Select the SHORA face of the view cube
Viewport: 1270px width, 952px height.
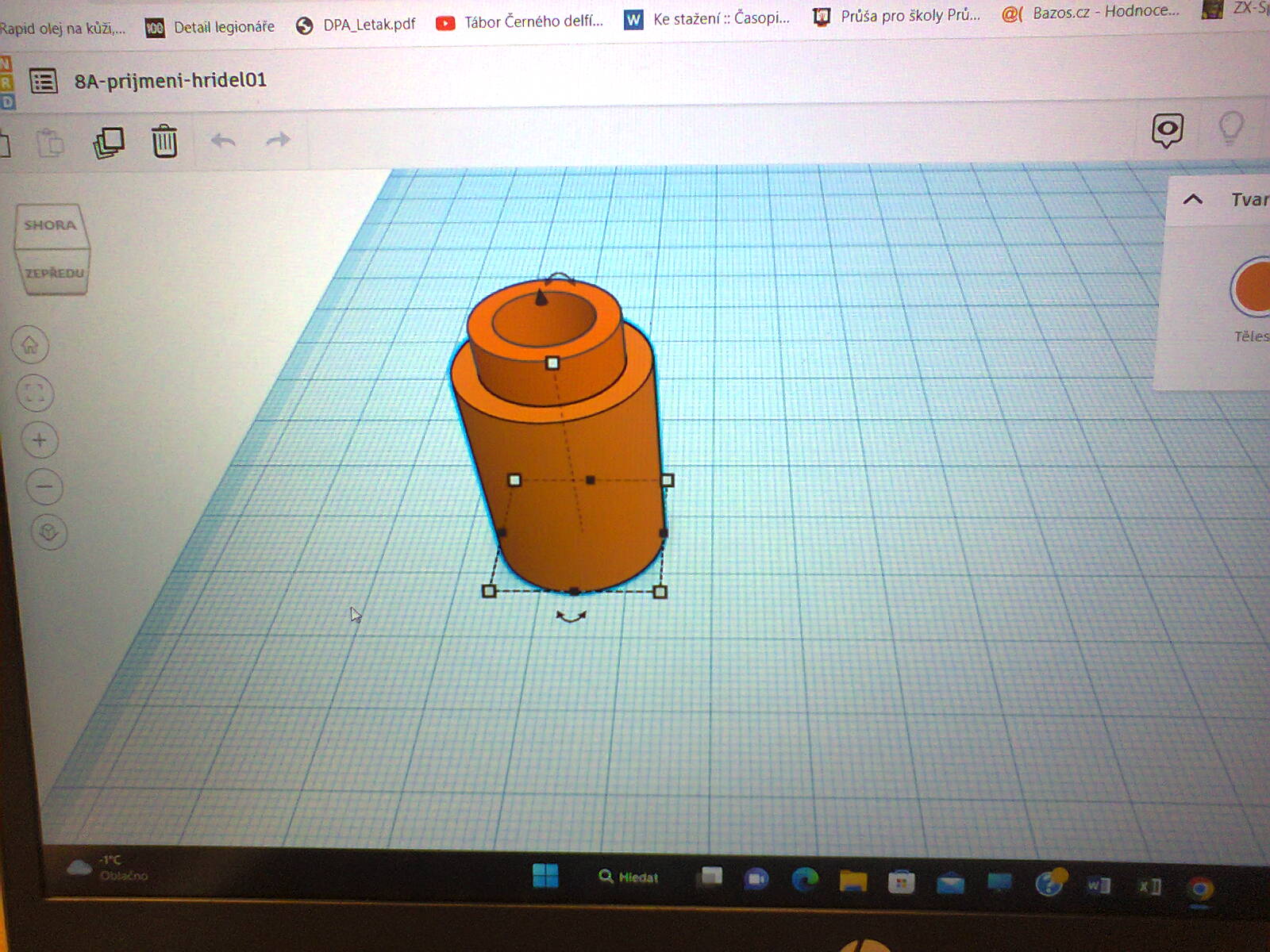point(50,225)
